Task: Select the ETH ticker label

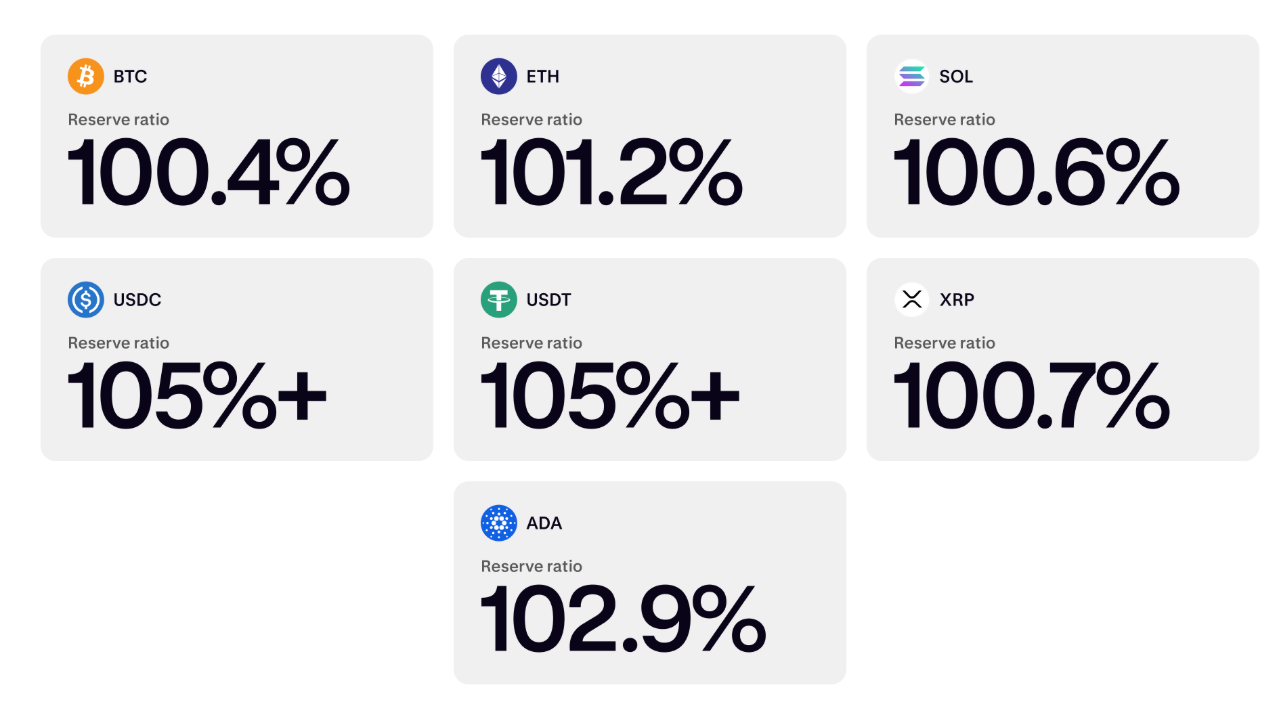Action: coord(543,76)
